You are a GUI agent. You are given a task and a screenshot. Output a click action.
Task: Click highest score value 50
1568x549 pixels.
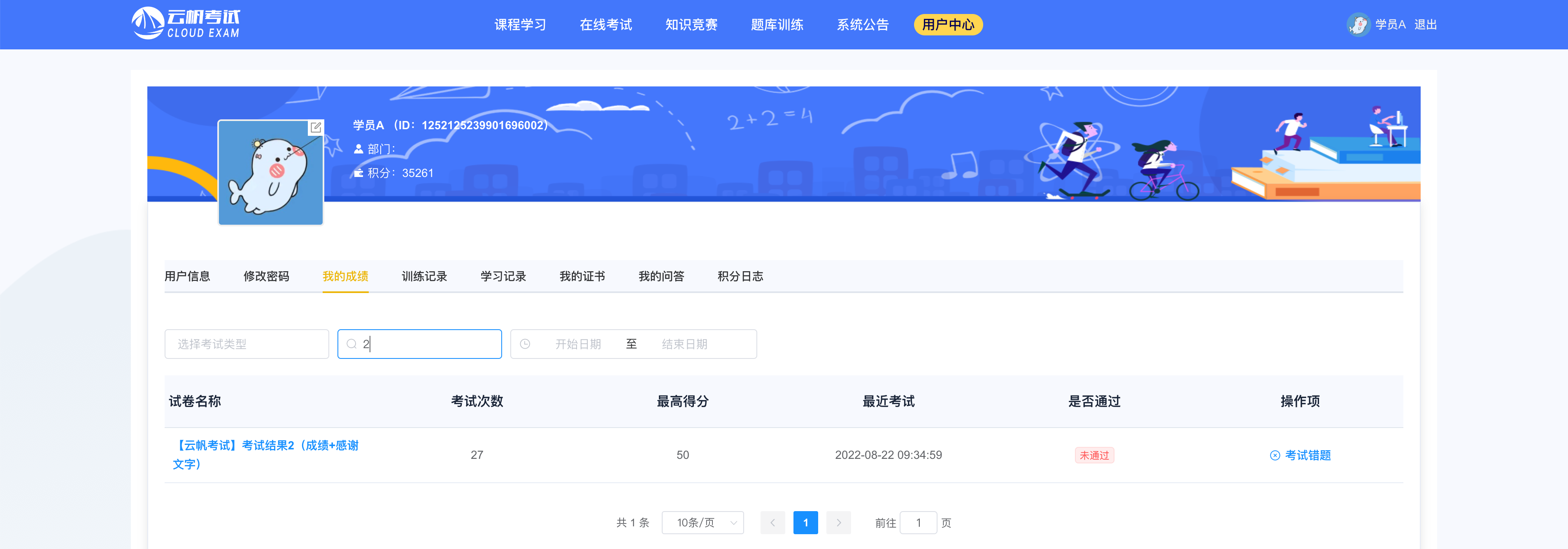tap(682, 455)
